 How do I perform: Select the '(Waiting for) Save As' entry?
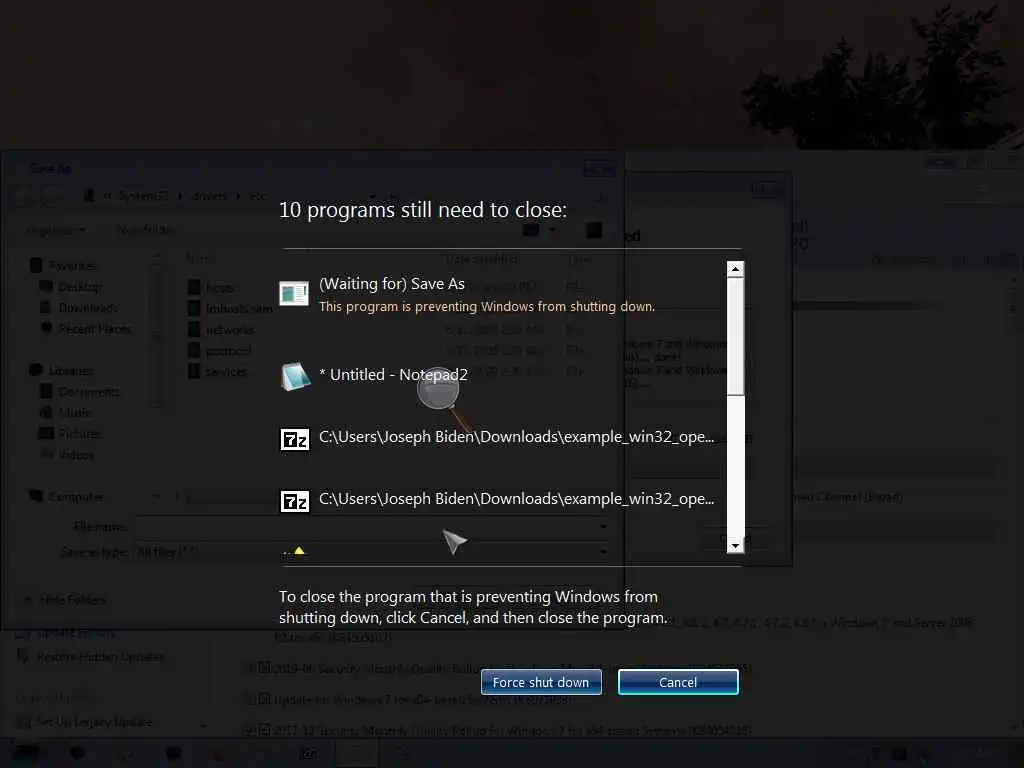(x=392, y=284)
